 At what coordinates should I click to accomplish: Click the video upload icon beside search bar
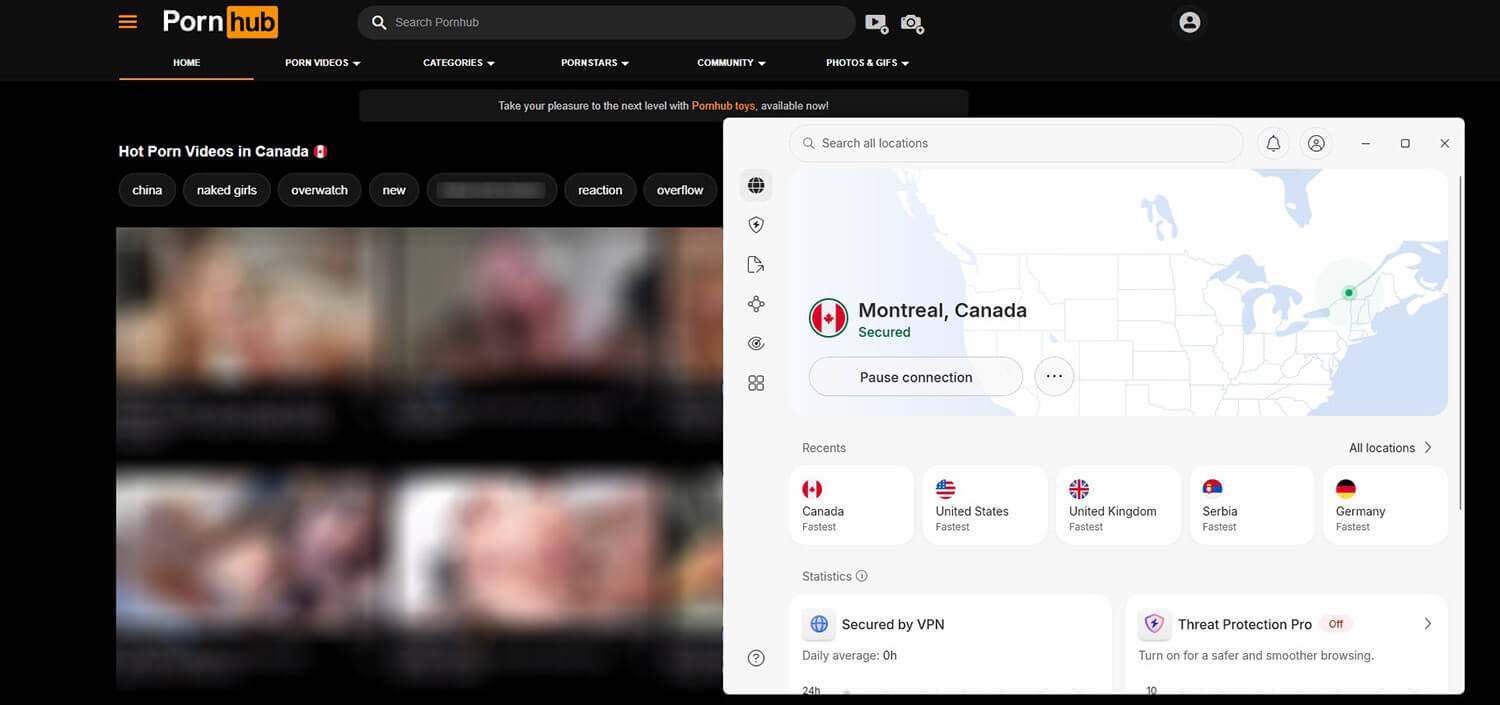(x=876, y=22)
